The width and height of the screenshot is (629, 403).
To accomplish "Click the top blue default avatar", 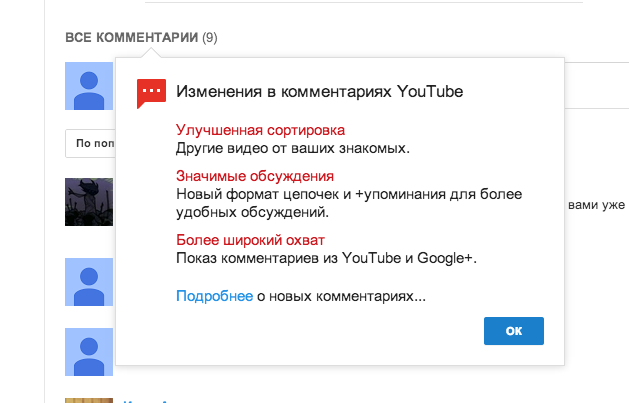I will coord(89,85).
